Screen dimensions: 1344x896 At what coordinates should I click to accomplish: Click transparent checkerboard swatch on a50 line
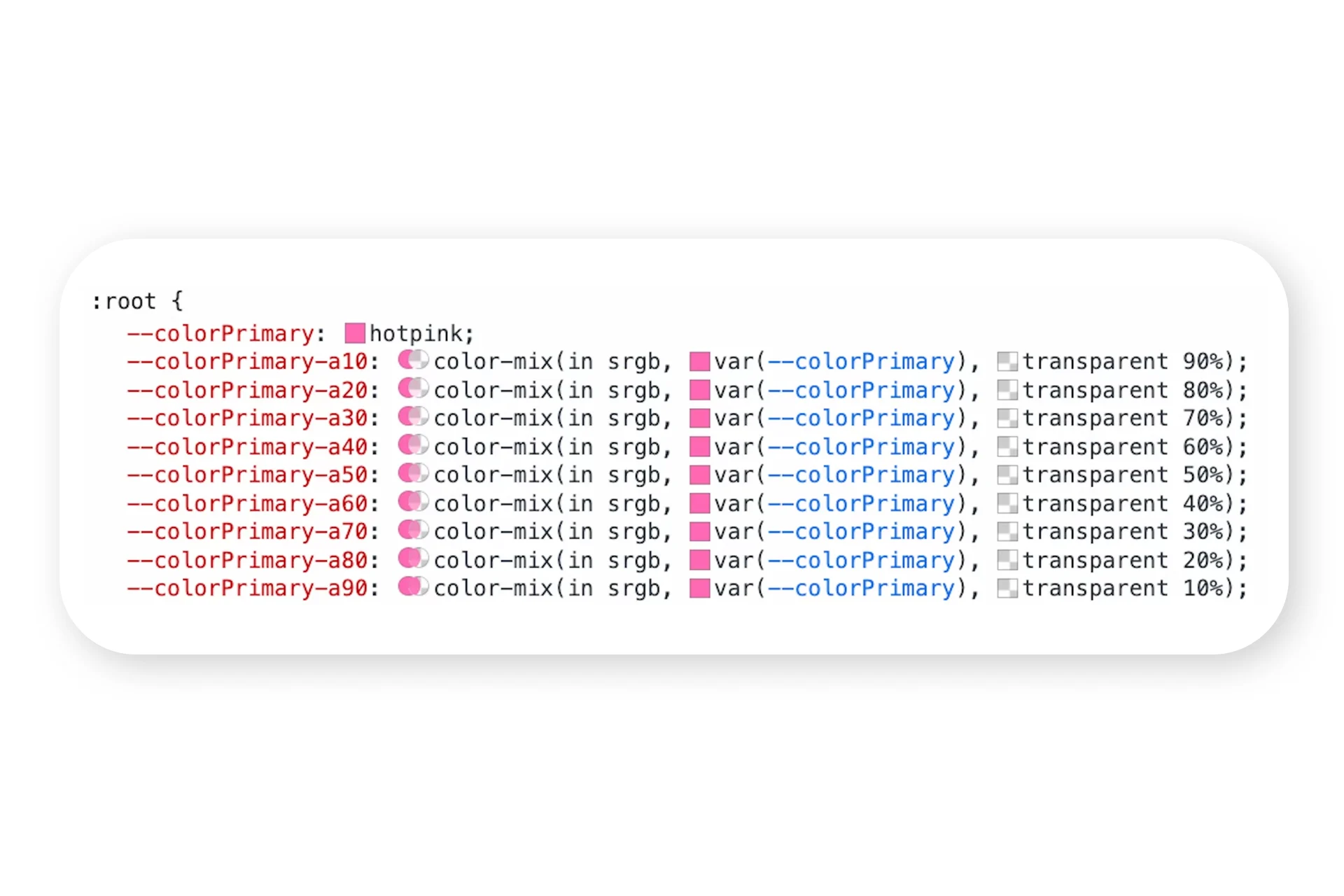[x=1007, y=475]
